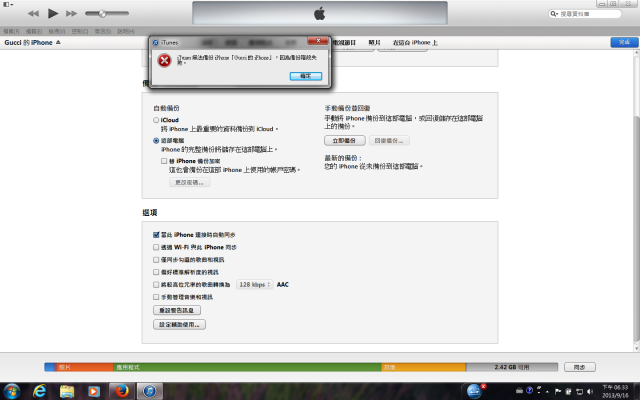This screenshot has height=400, width=640.
Task: Switch to the Photos tab
Action: coord(374,42)
